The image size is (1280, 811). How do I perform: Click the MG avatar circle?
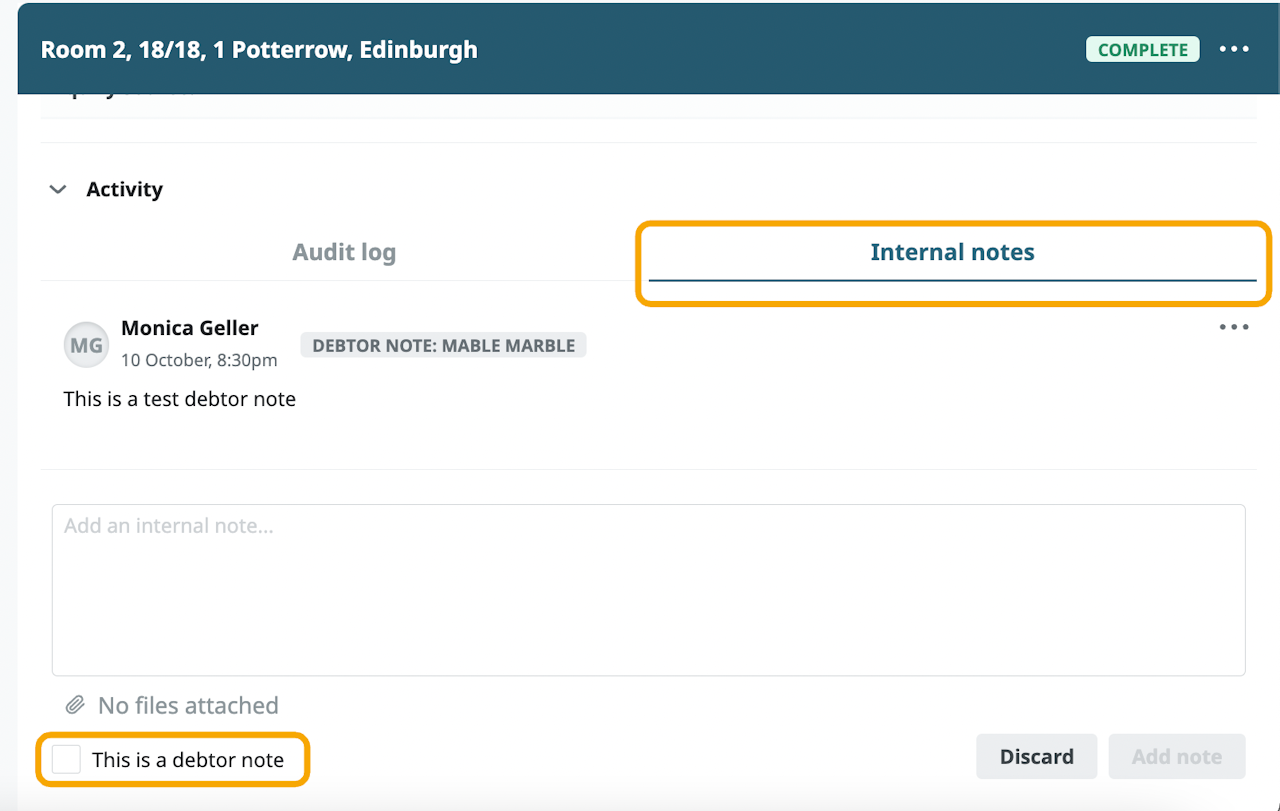86,345
